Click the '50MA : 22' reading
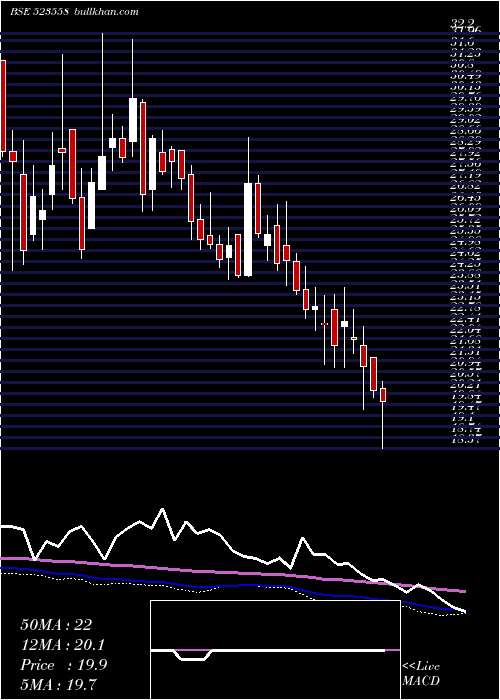This screenshot has width=500, height=700. point(56,625)
